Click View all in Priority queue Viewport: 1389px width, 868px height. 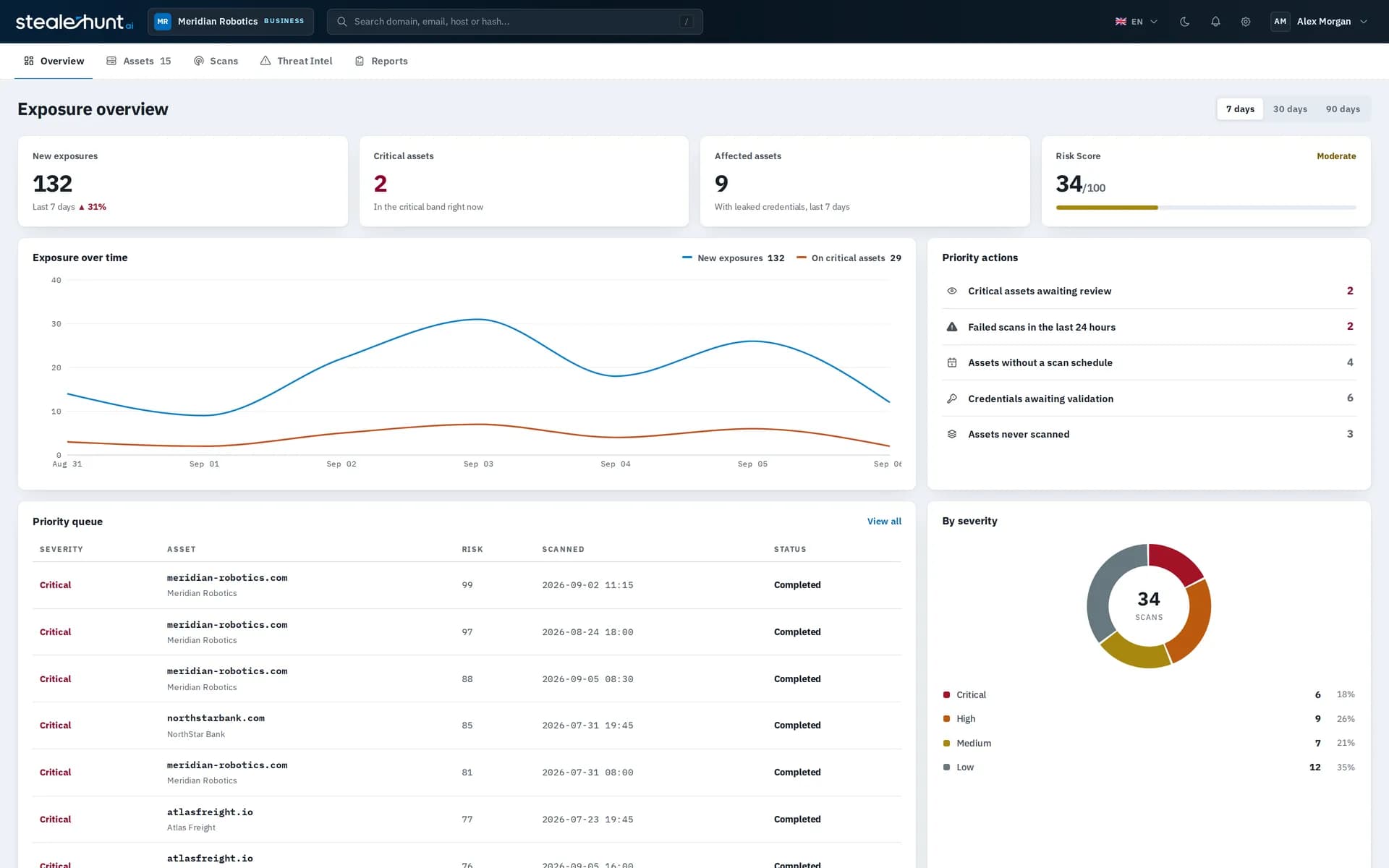coord(884,522)
